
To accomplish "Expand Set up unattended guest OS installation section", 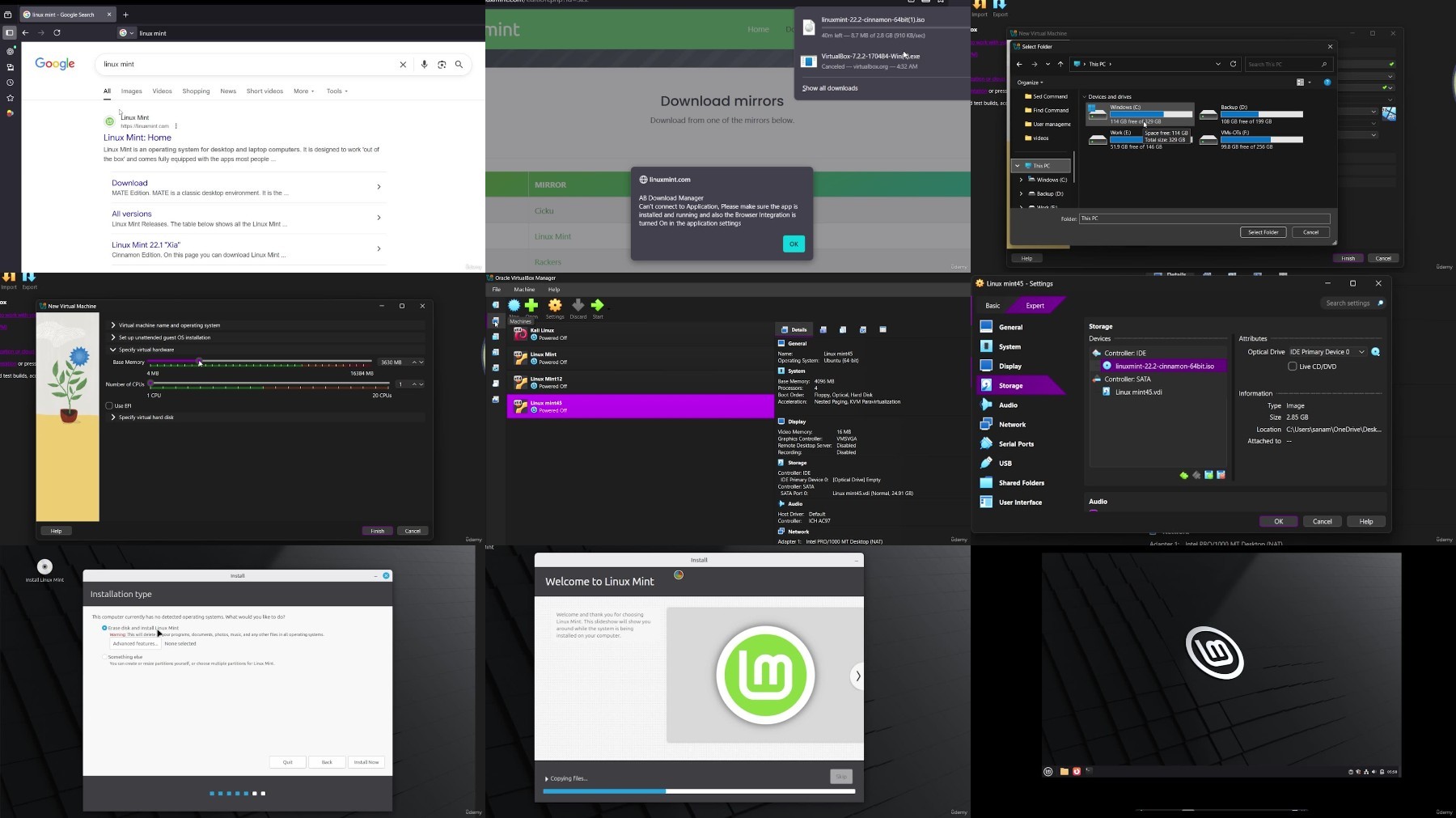I will 113,337.
